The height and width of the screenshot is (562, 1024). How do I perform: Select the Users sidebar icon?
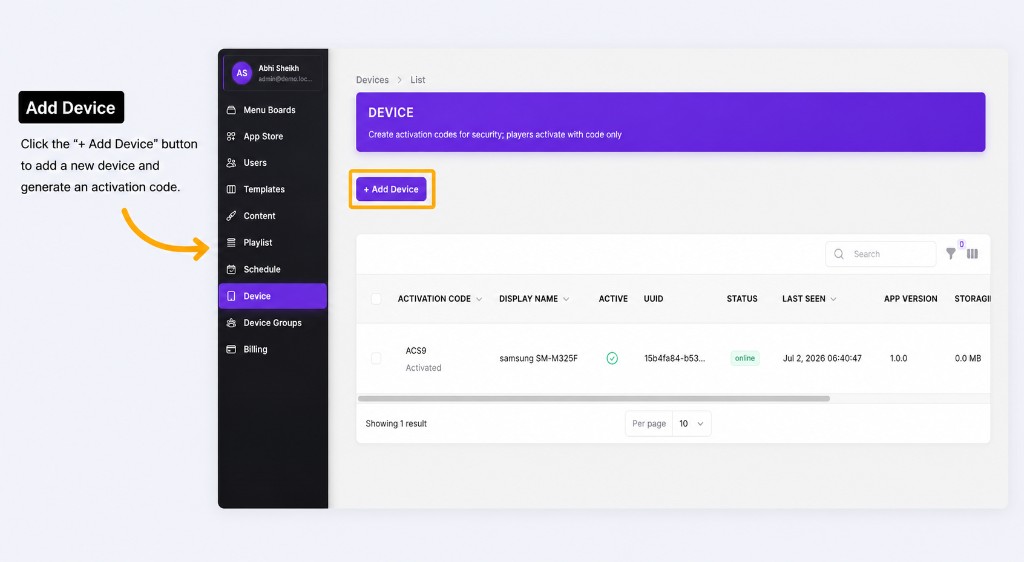(231, 163)
